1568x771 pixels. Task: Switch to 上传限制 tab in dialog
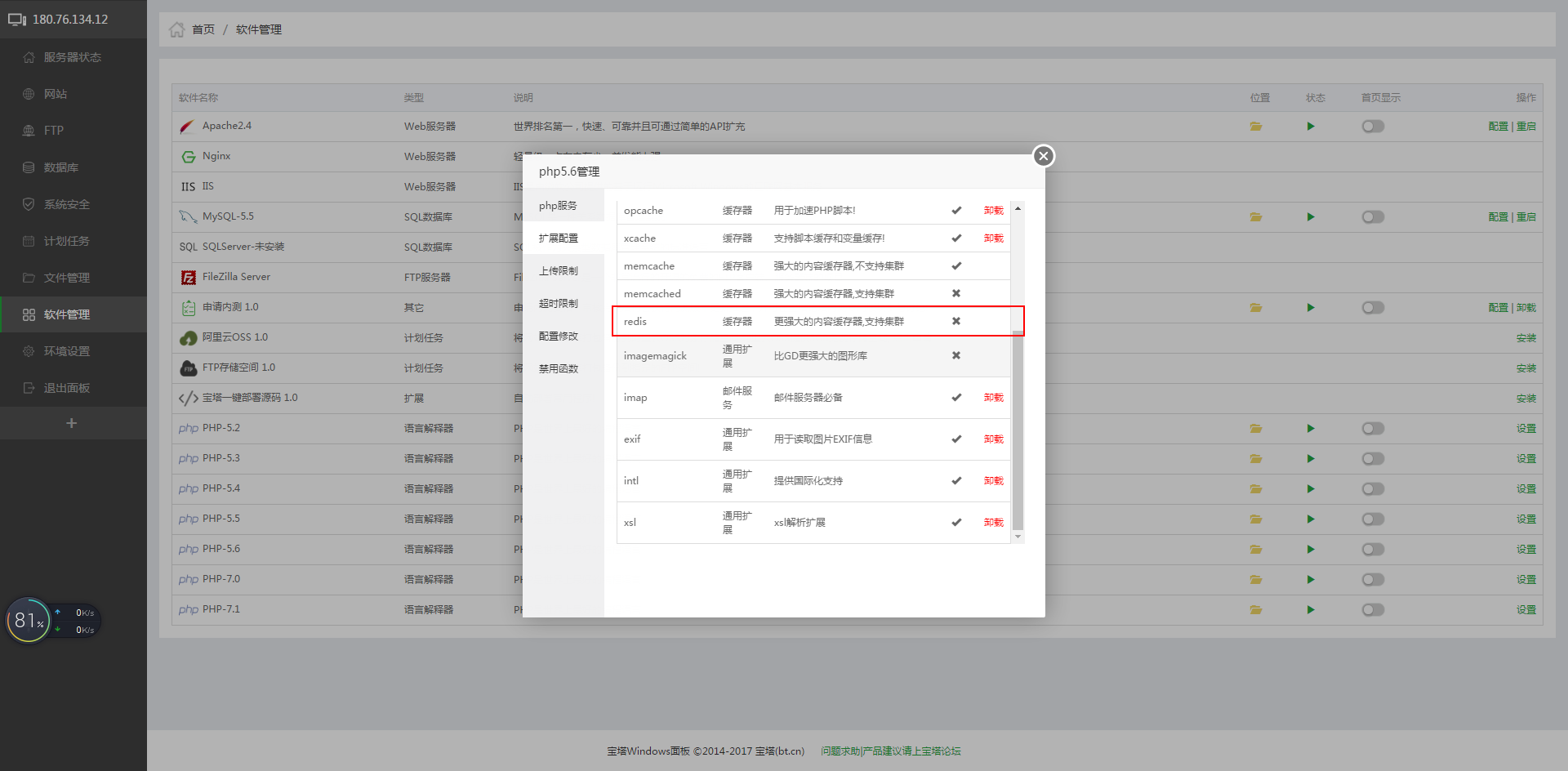[x=563, y=271]
